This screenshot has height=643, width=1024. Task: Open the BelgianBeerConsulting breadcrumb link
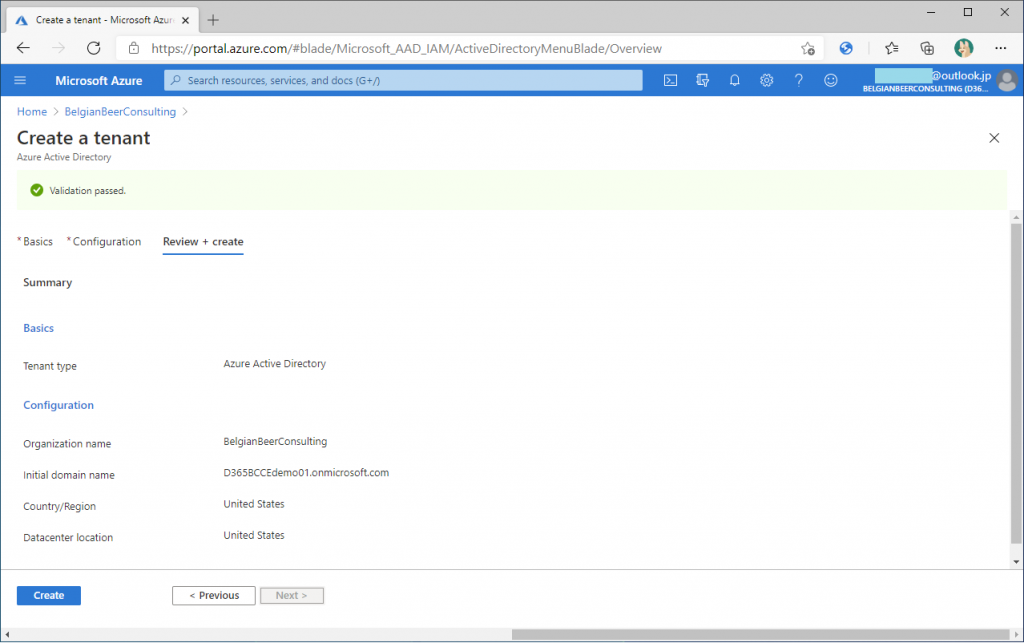point(120,112)
